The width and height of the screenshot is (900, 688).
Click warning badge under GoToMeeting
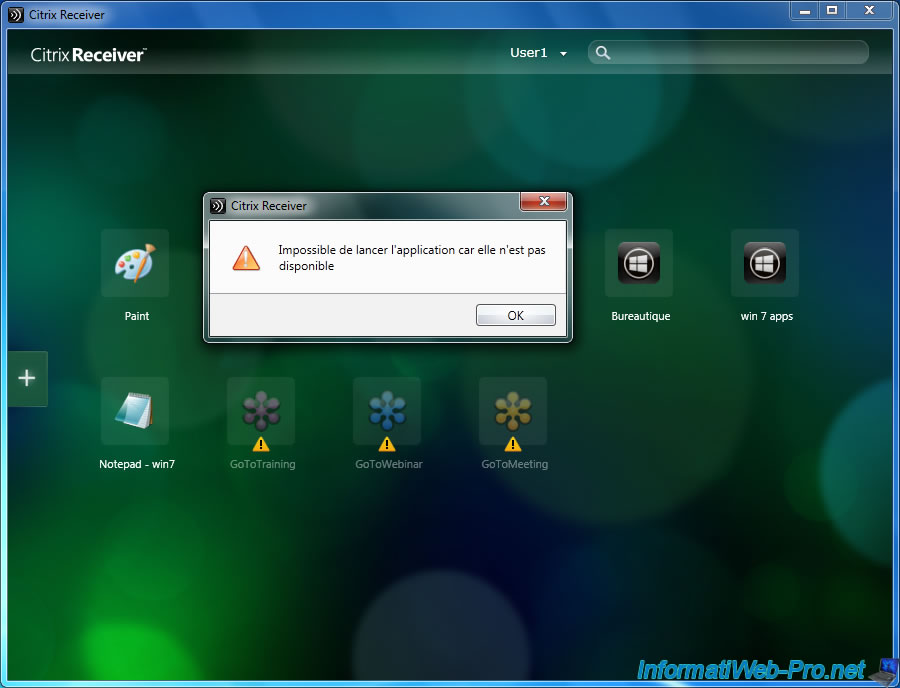(513, 444)
